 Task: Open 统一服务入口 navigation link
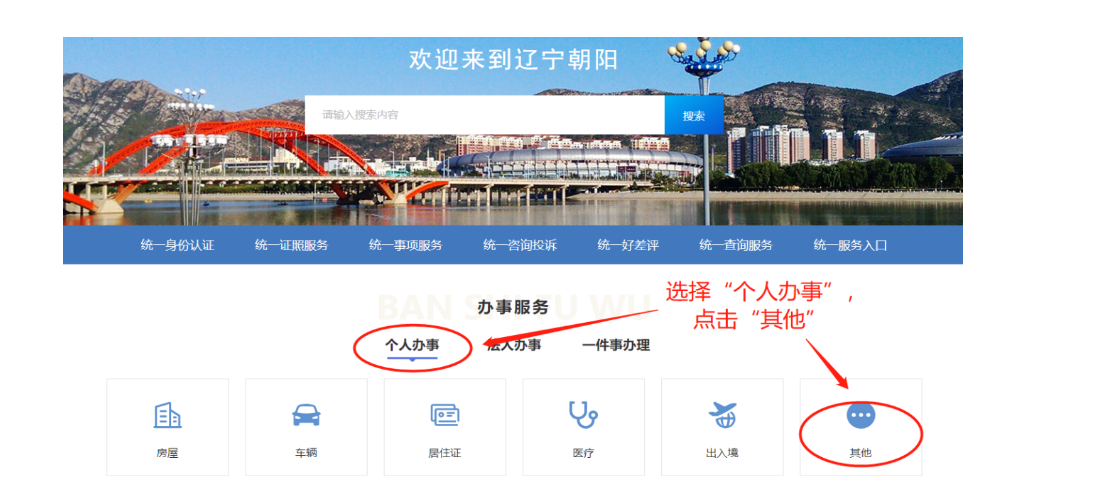850,246
